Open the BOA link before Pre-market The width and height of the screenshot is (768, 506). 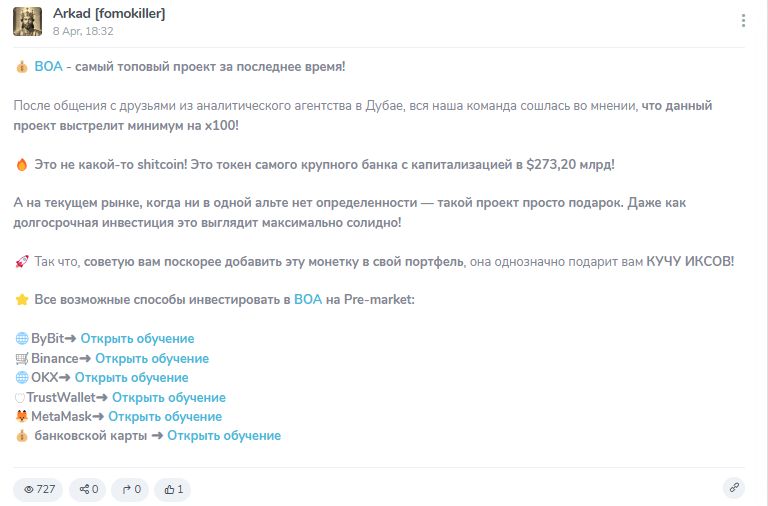click(308, 299)
